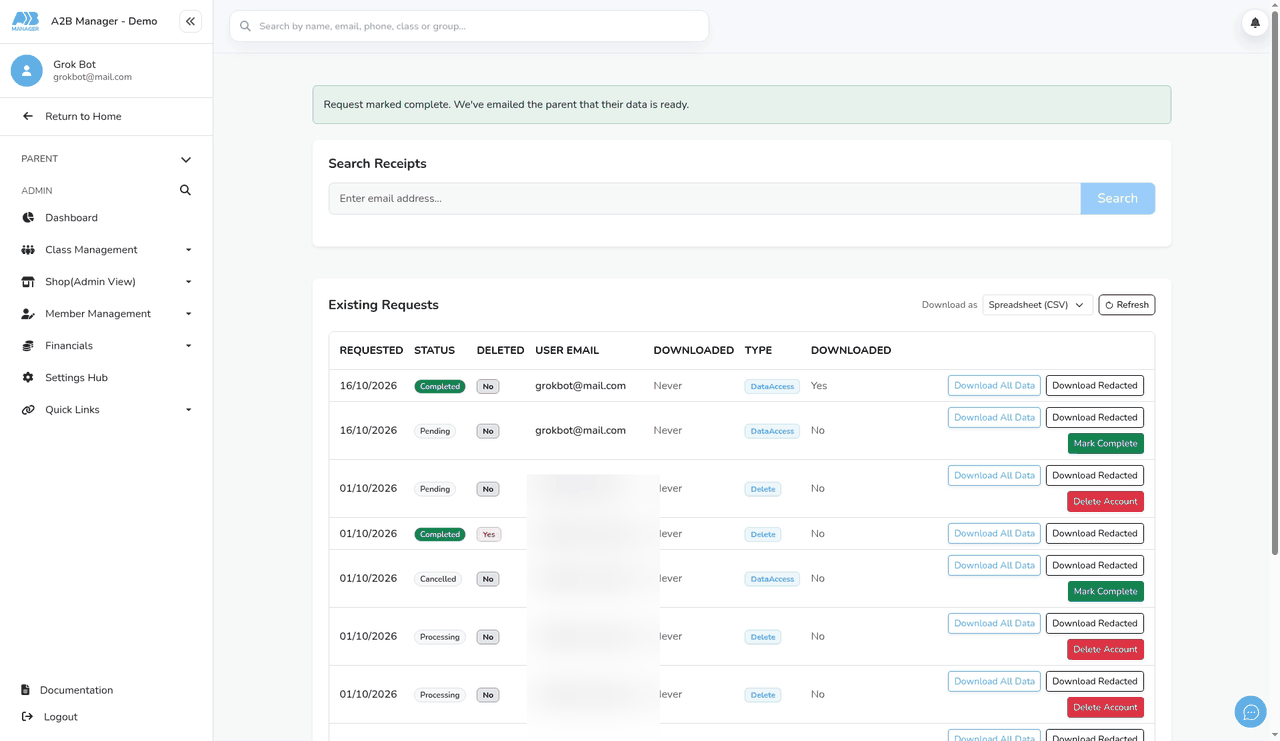
Task: Click the Shop storefront icon
Action: click(28, 282)
